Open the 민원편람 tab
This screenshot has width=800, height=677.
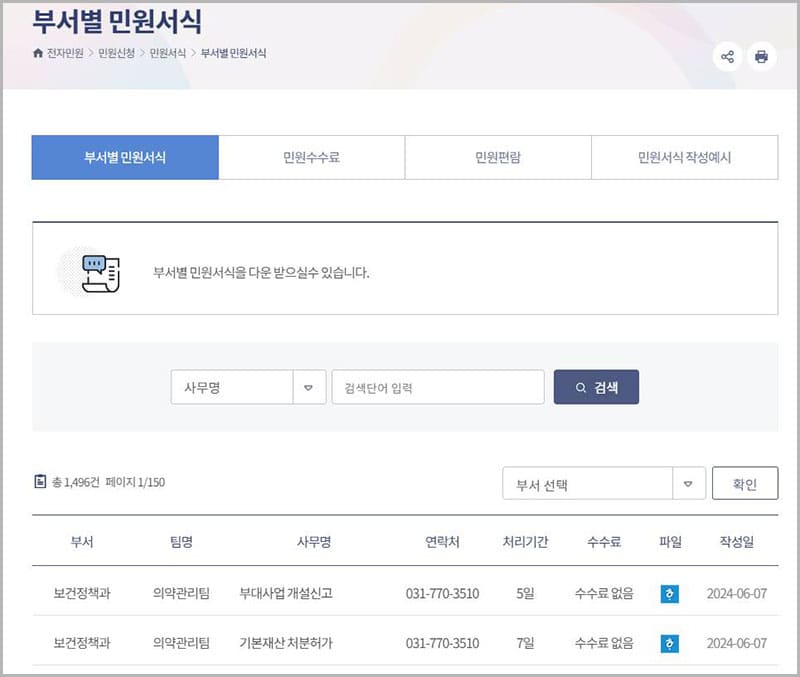497,158
